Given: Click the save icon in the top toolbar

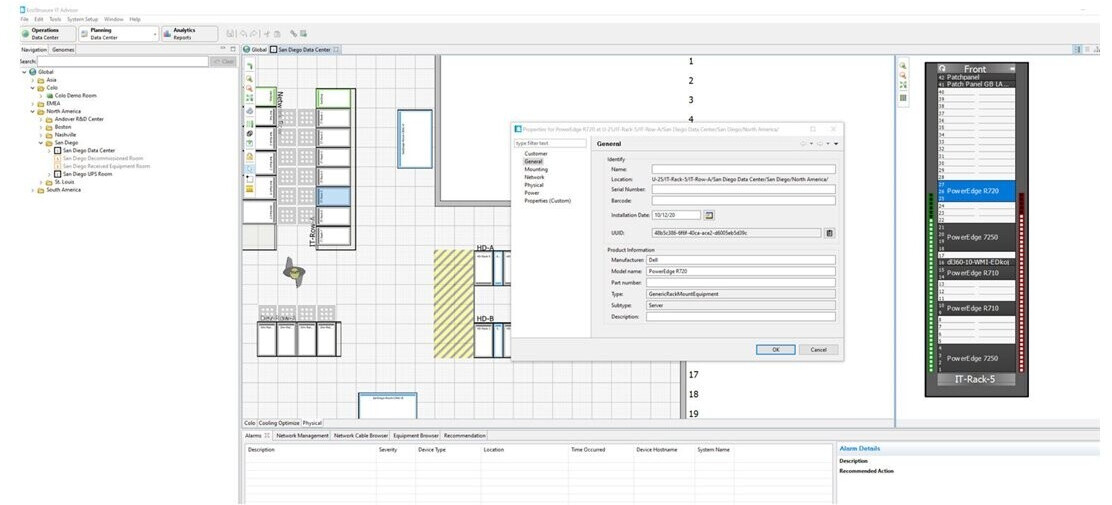Looking at the screenshot, I should [231, 34].
